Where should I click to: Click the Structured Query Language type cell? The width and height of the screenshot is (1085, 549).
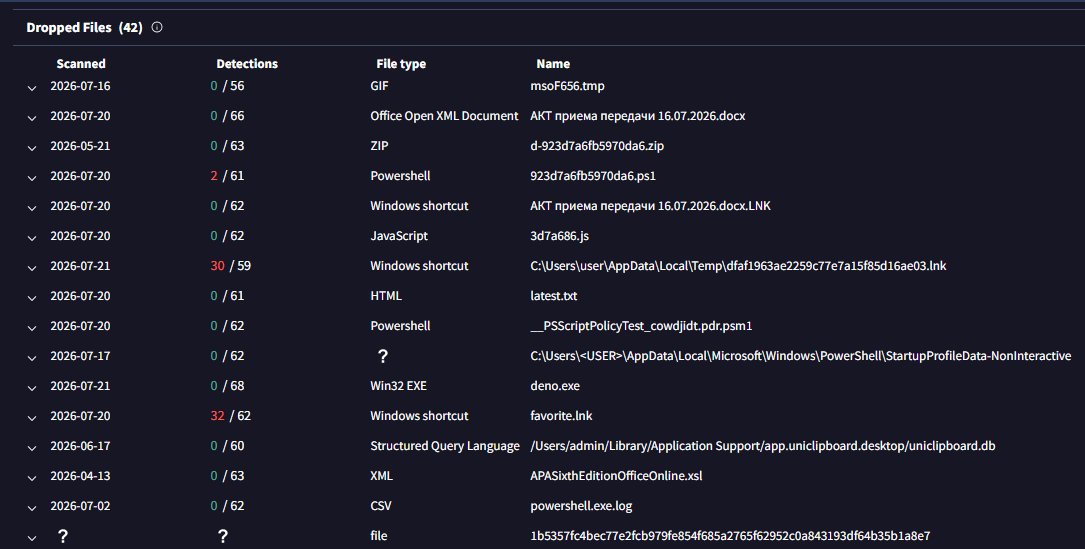(x=445, y=446)
